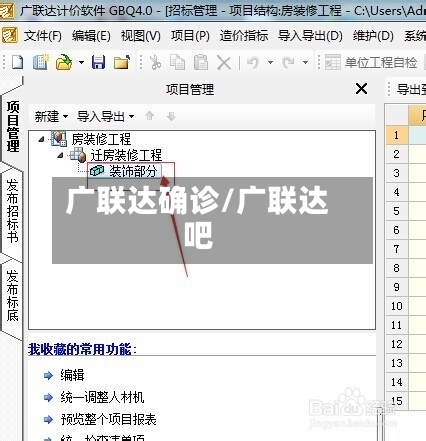The image size is (426, 441).
Task: Click the Paste clipboard icon
Action: (x=201, y=62)
